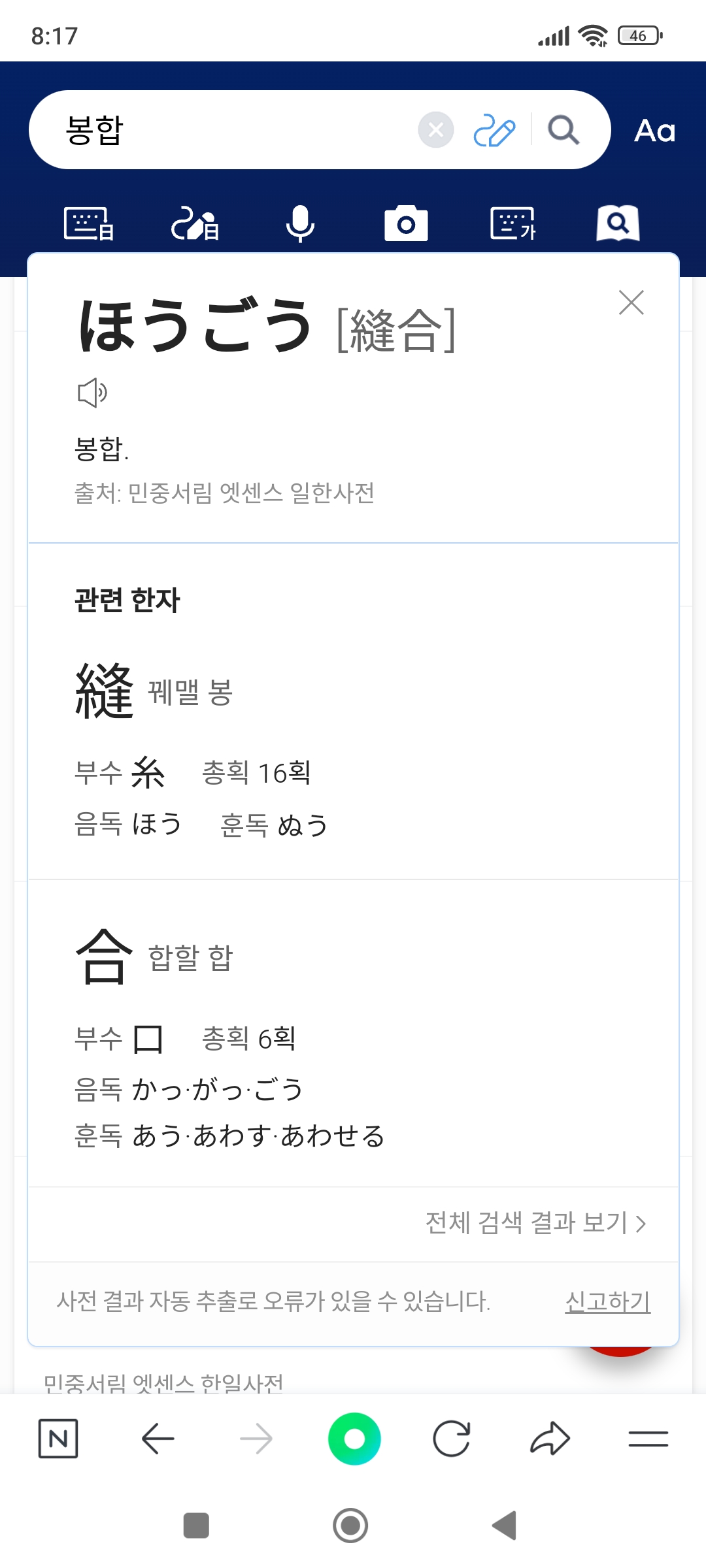The width and height of the screenshot is (706, 1568).
Task: Go to Naver home N button
Action: pos(58,1439)
